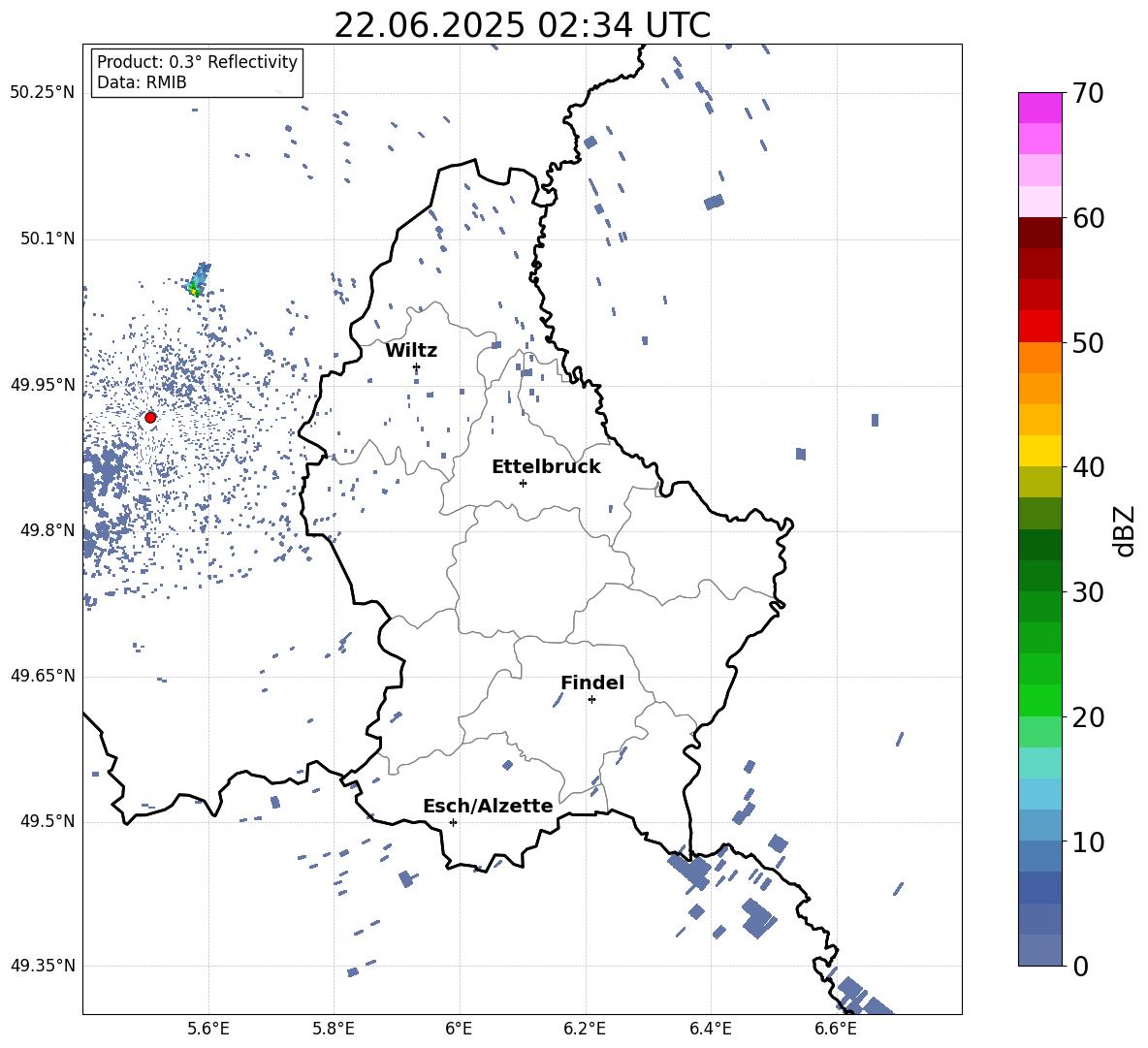Click the timestamp title 22.06.2025 02:34 UTC

point(522,25)
